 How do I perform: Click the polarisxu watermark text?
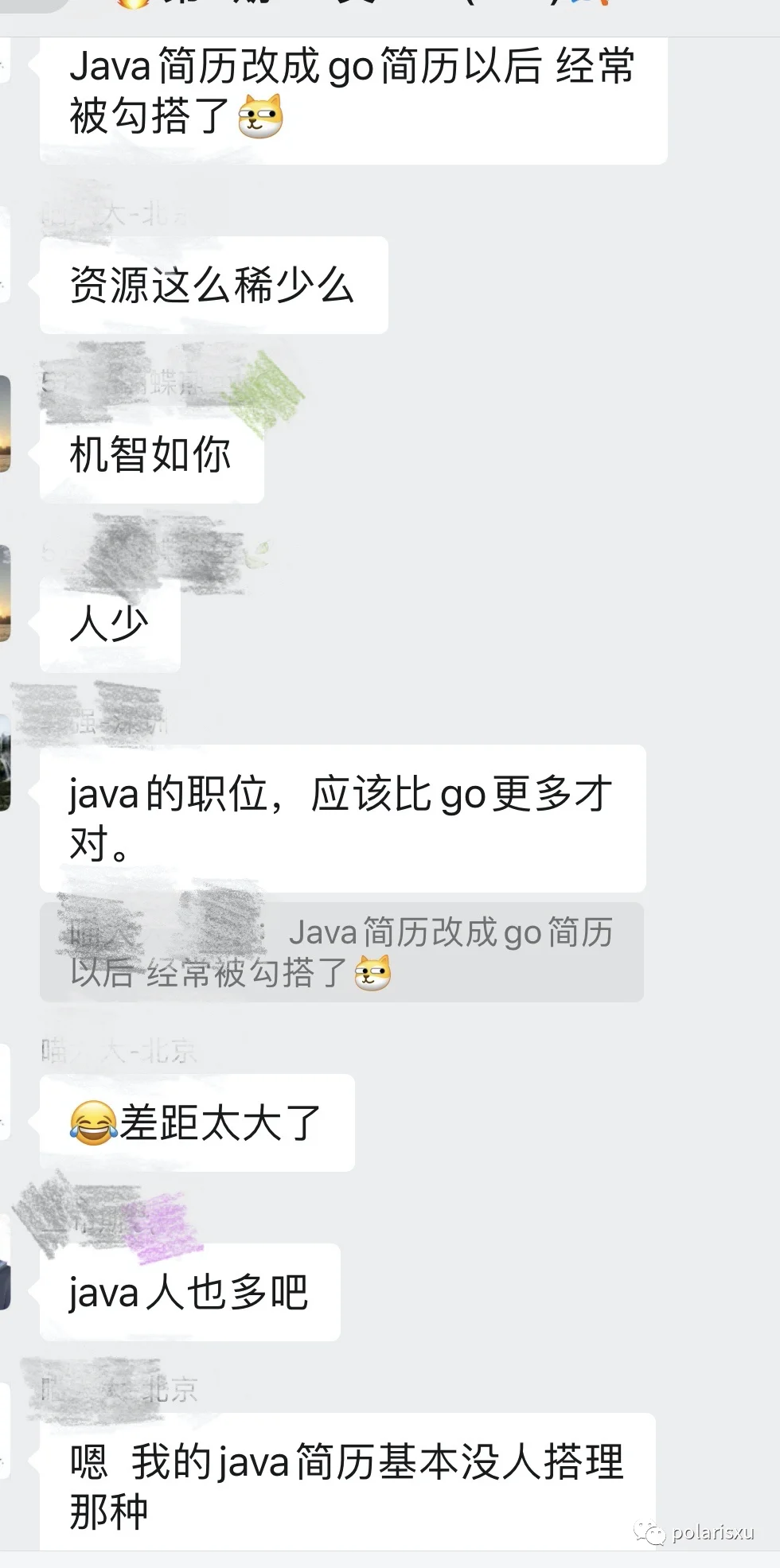click(x=713, y=1532)
